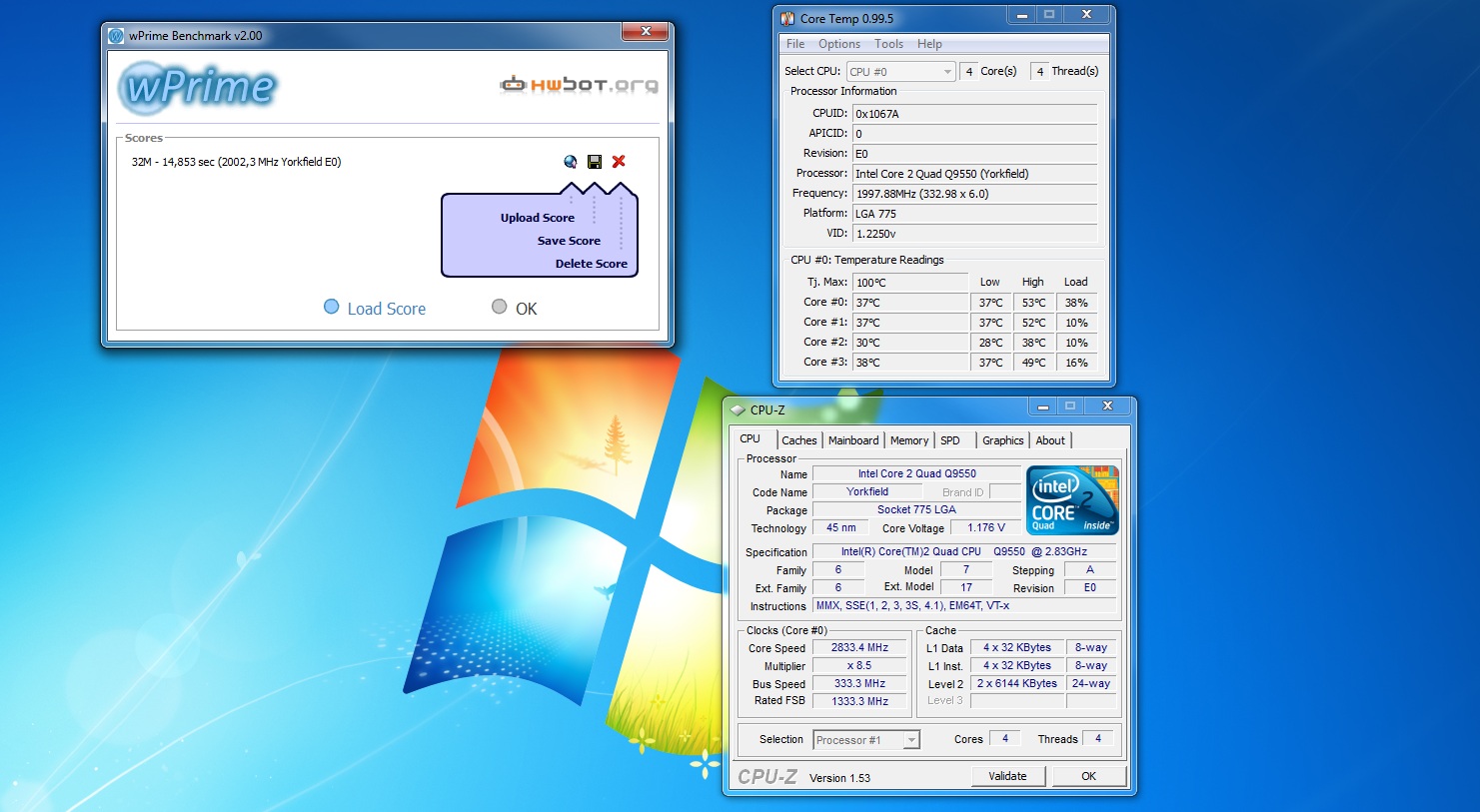Screen dimensions: 1480x812
Task: Select the CPU tab in CPU-Z
Action: pyautogui.click(x=750, y=438)
